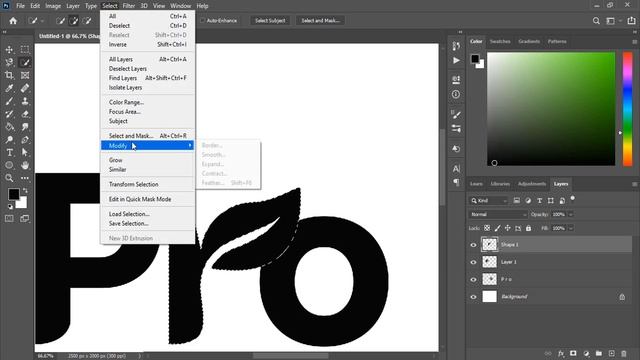Toggle visibility of the P r o layer

point(473,280)
